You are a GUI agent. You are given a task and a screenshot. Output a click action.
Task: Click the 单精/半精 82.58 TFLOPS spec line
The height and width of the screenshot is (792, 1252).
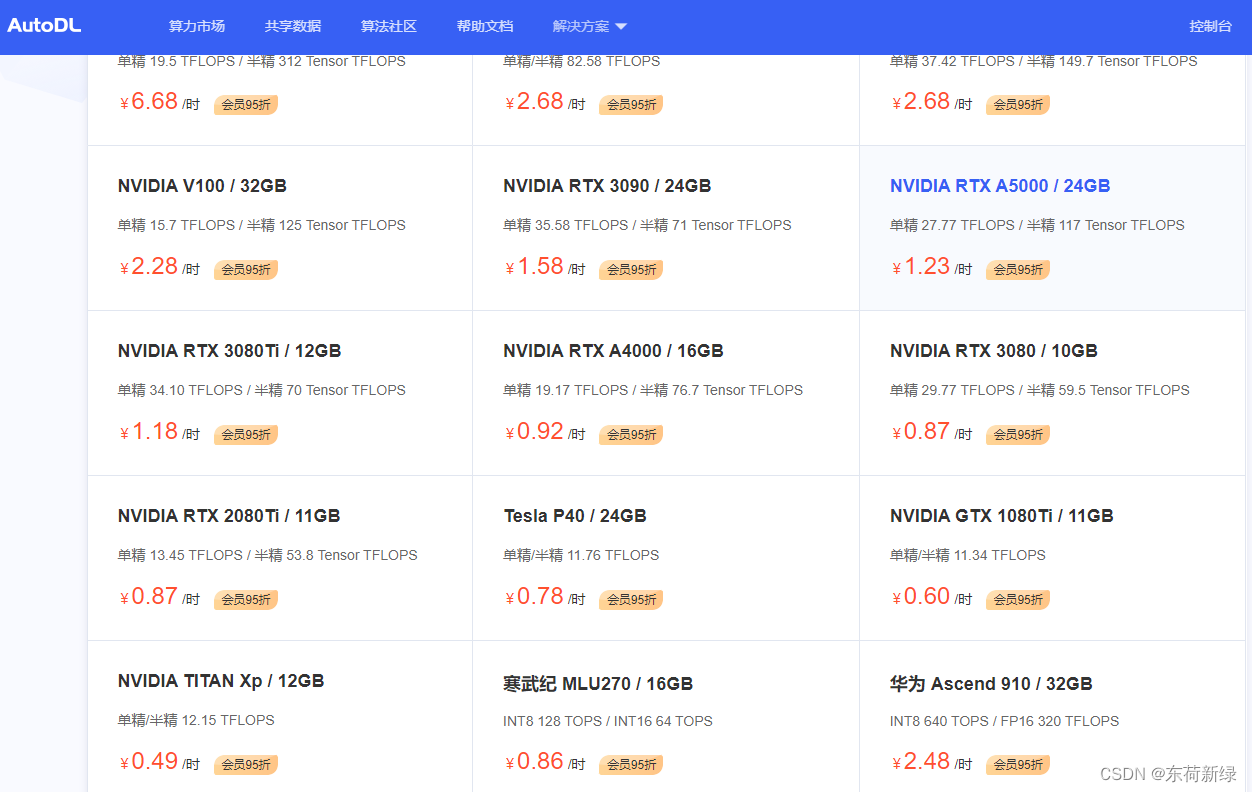[582, 61]
